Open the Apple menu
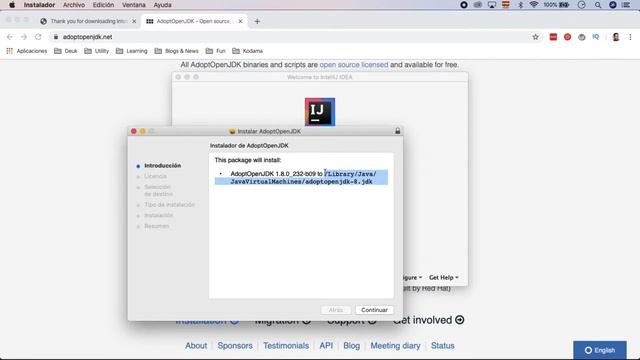Screen dimensions: 640x360 12,5
